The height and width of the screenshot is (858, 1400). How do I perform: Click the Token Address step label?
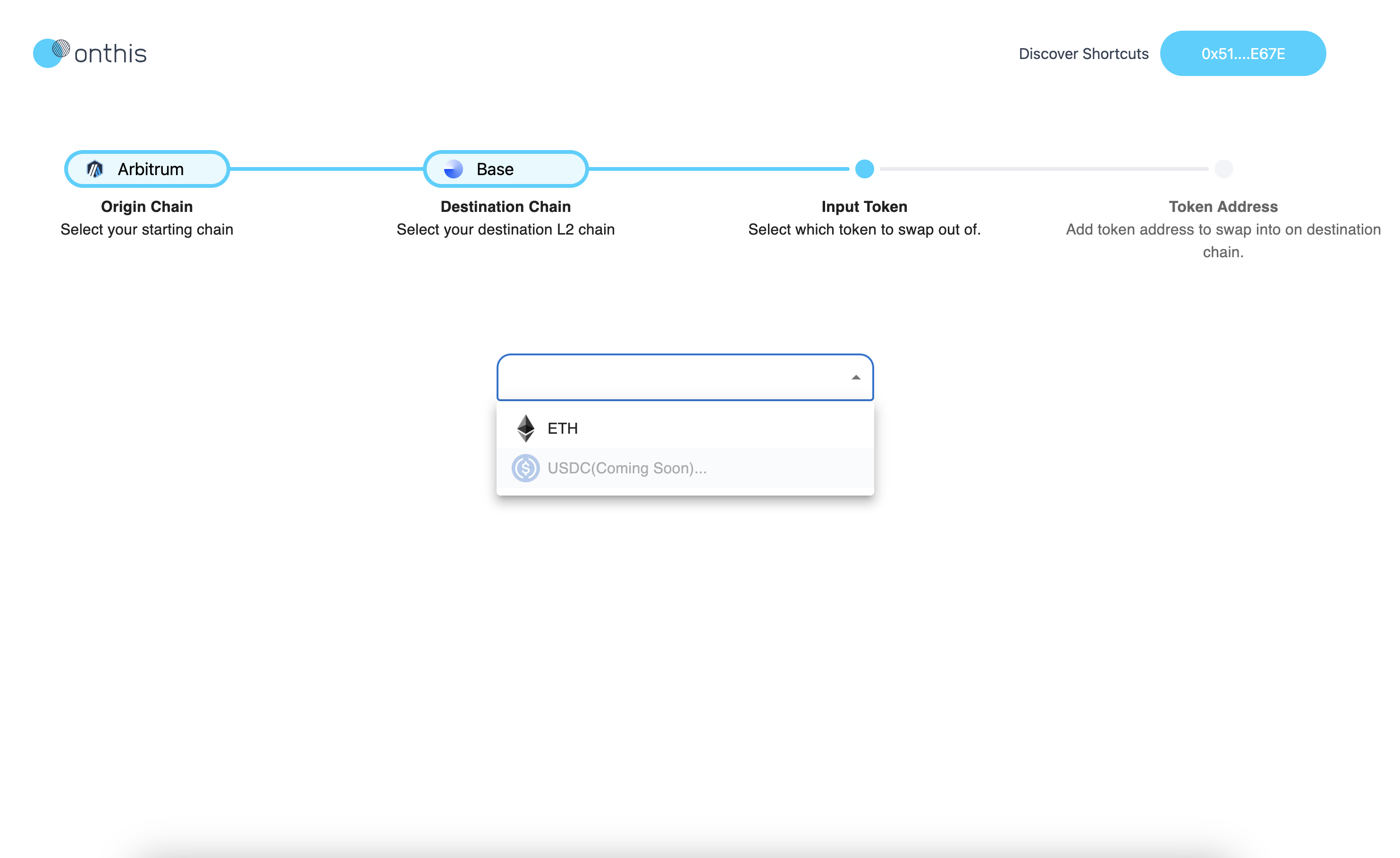point(1223,206)
